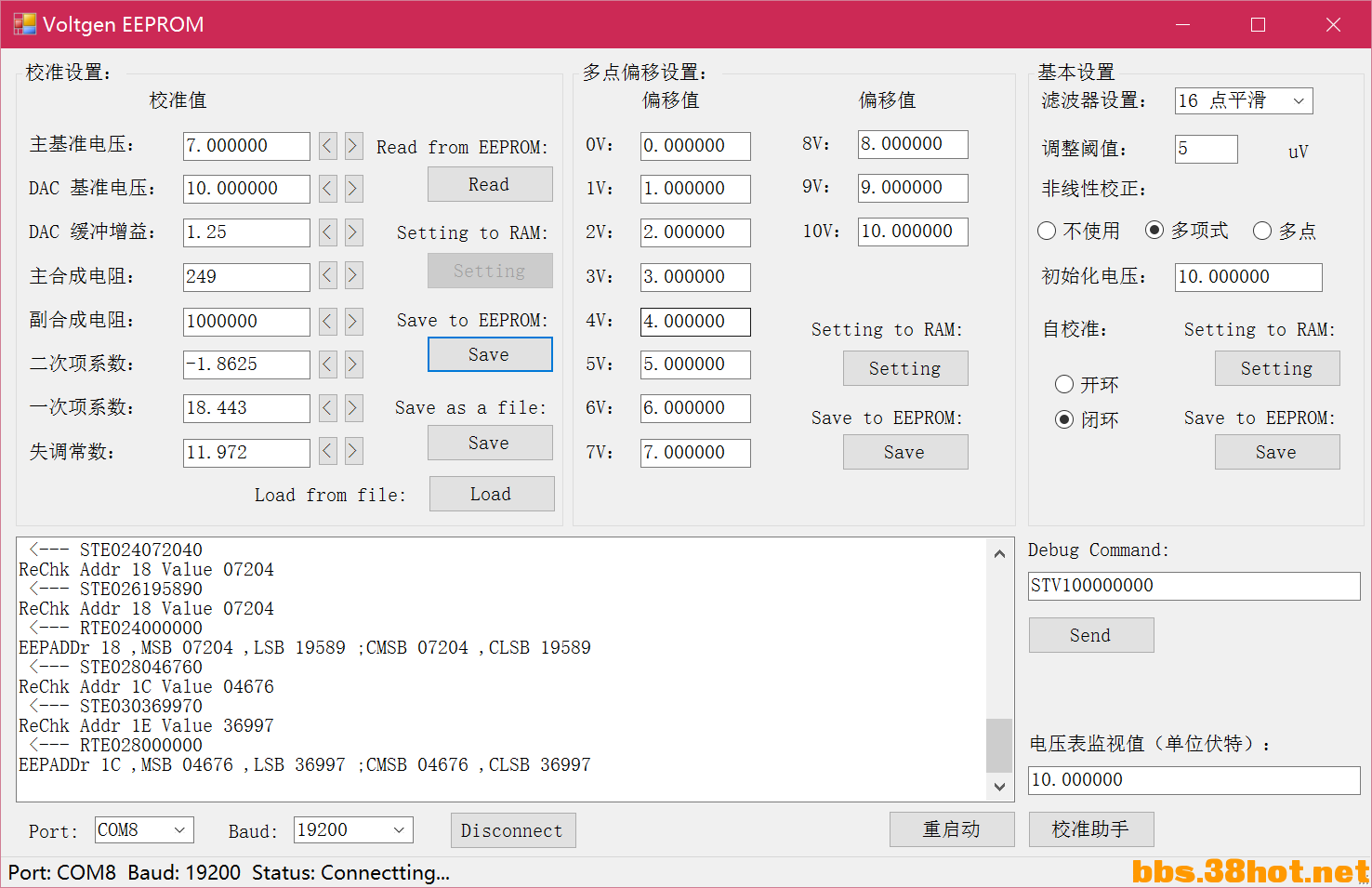Increase 失调常数 with right arrow
The width and height of the screenshot is (1372, 888).
point(353,452)
